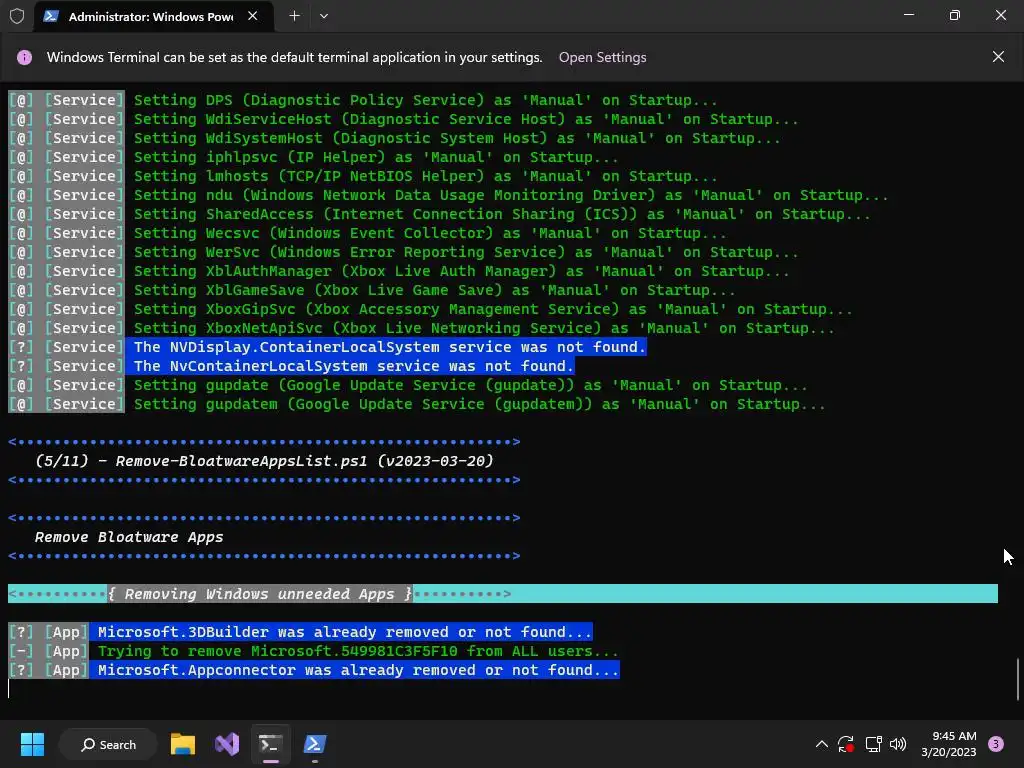The image size is (1024, 768).
Task: Minimize the Windows Terminal window
Action: click(x=908, y=15)
